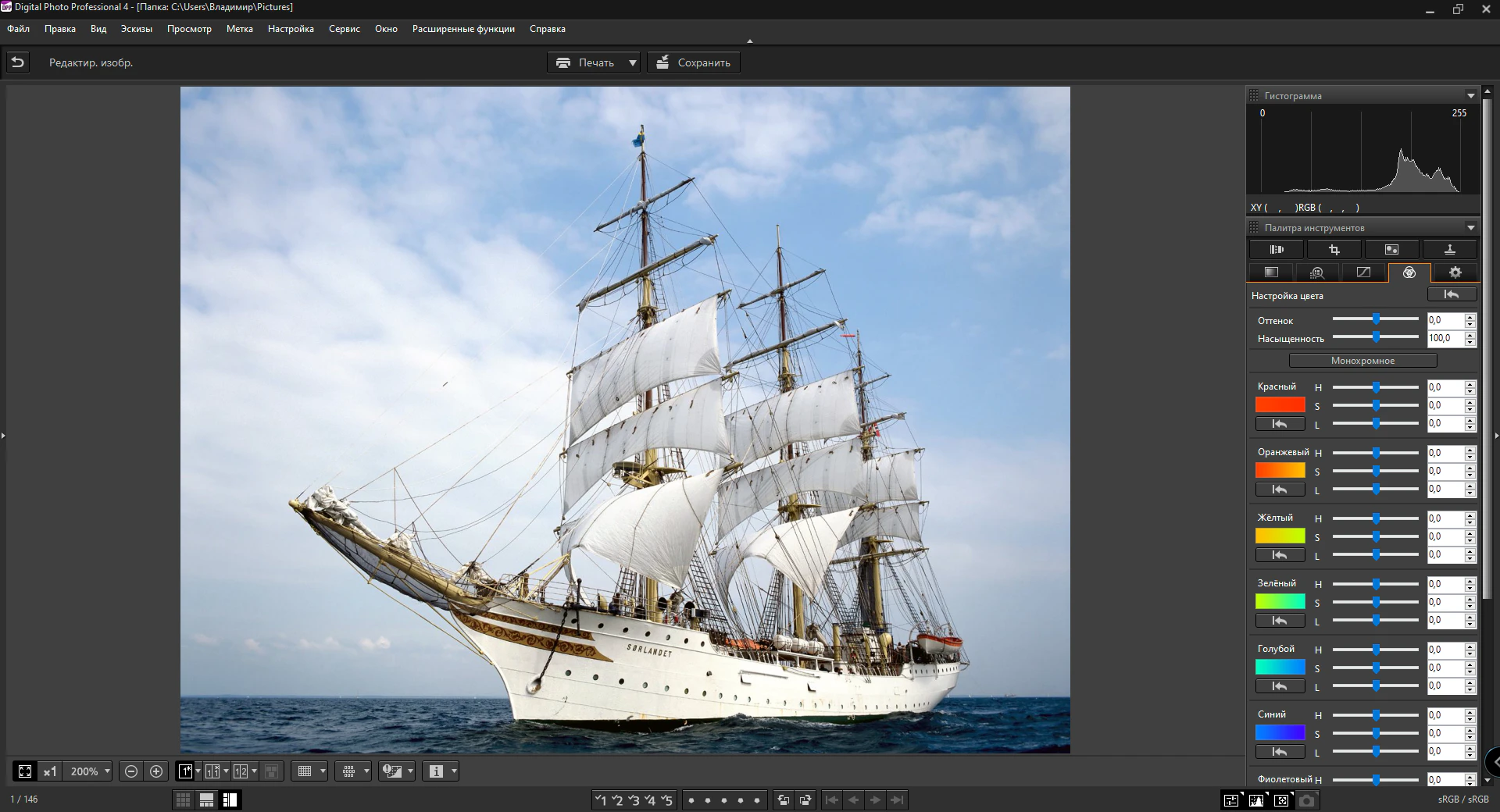Image resolution: width=1500 pixels, height=812 pixels.
Task: Select the Stamp (dust delete) tool
Action: [1450, 249]
